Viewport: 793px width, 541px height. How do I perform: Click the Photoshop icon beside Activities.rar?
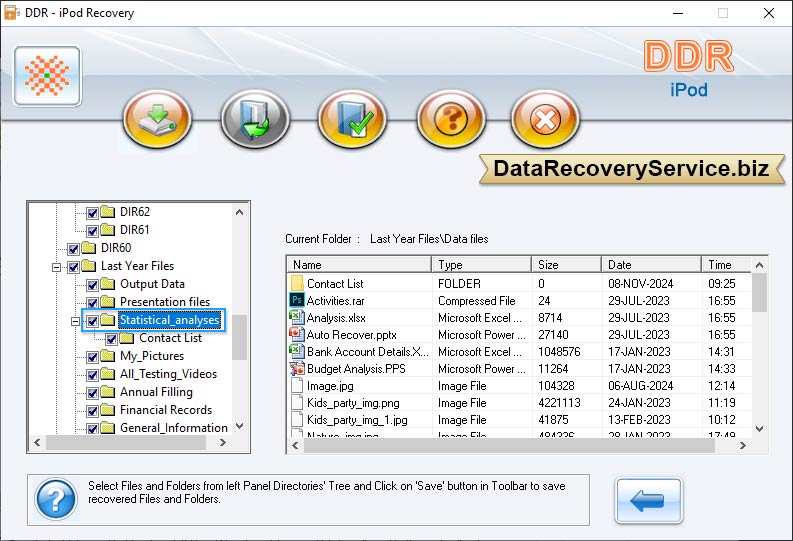[297, 300]
